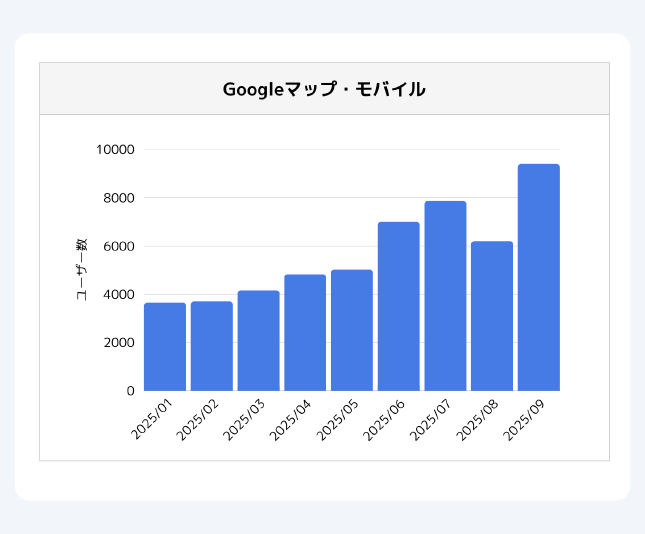Image resolution: width=645 pixels, height=534 pixels.
Task: Click the ユーザー数 y-axis label
Action: click(x=81, y=270)
